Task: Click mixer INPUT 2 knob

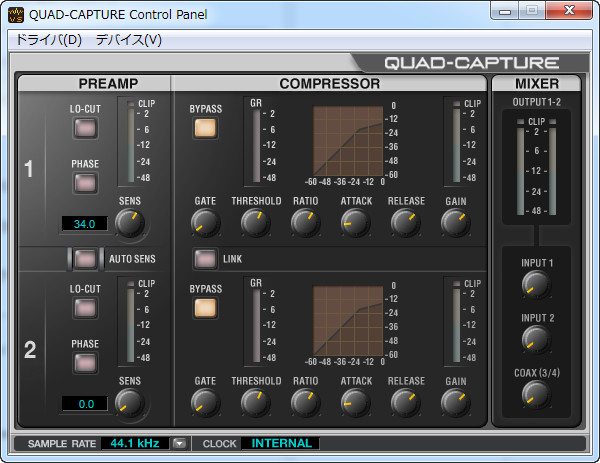Action: click(536, 339)
